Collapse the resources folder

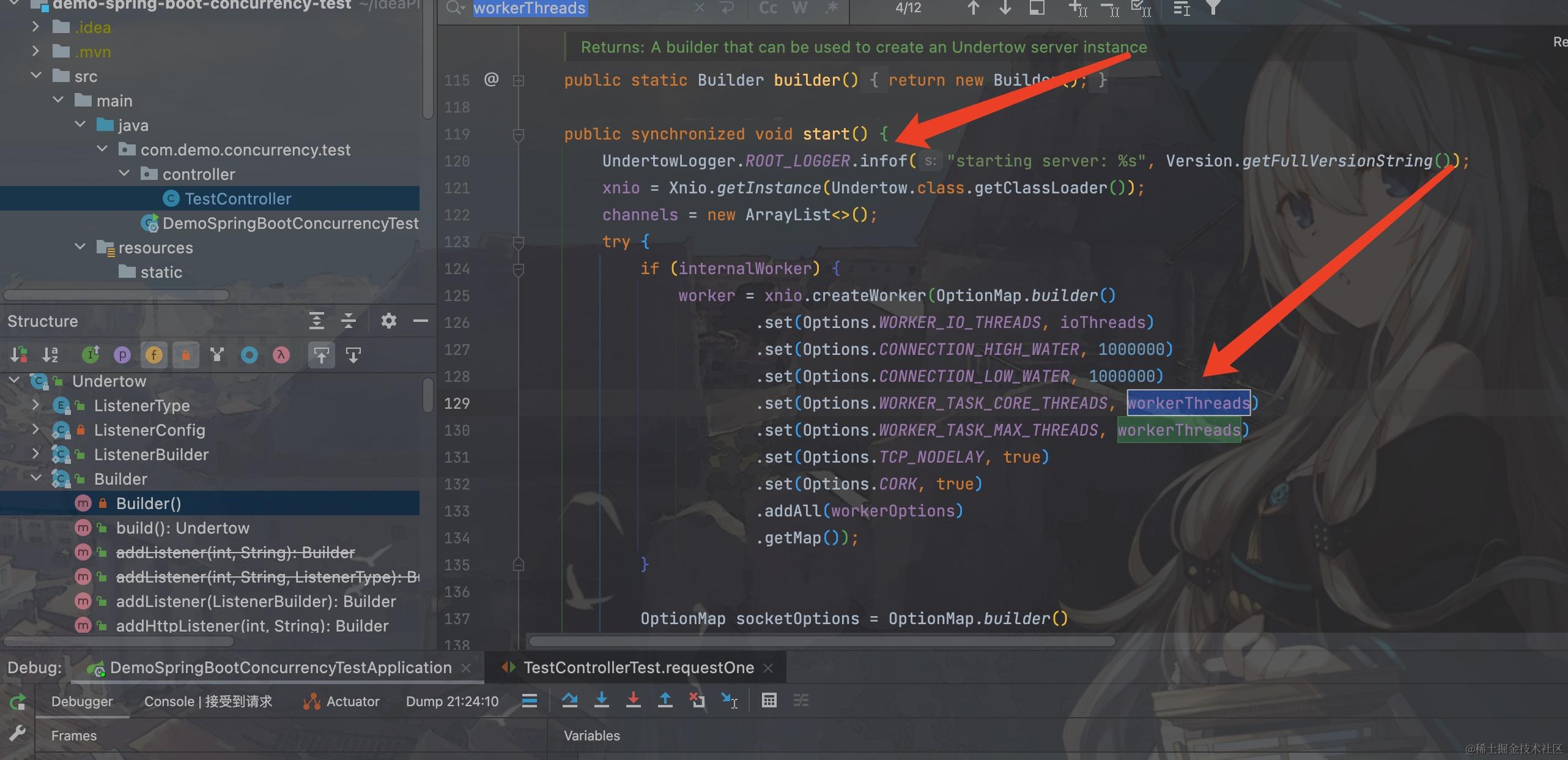(80, 247)
